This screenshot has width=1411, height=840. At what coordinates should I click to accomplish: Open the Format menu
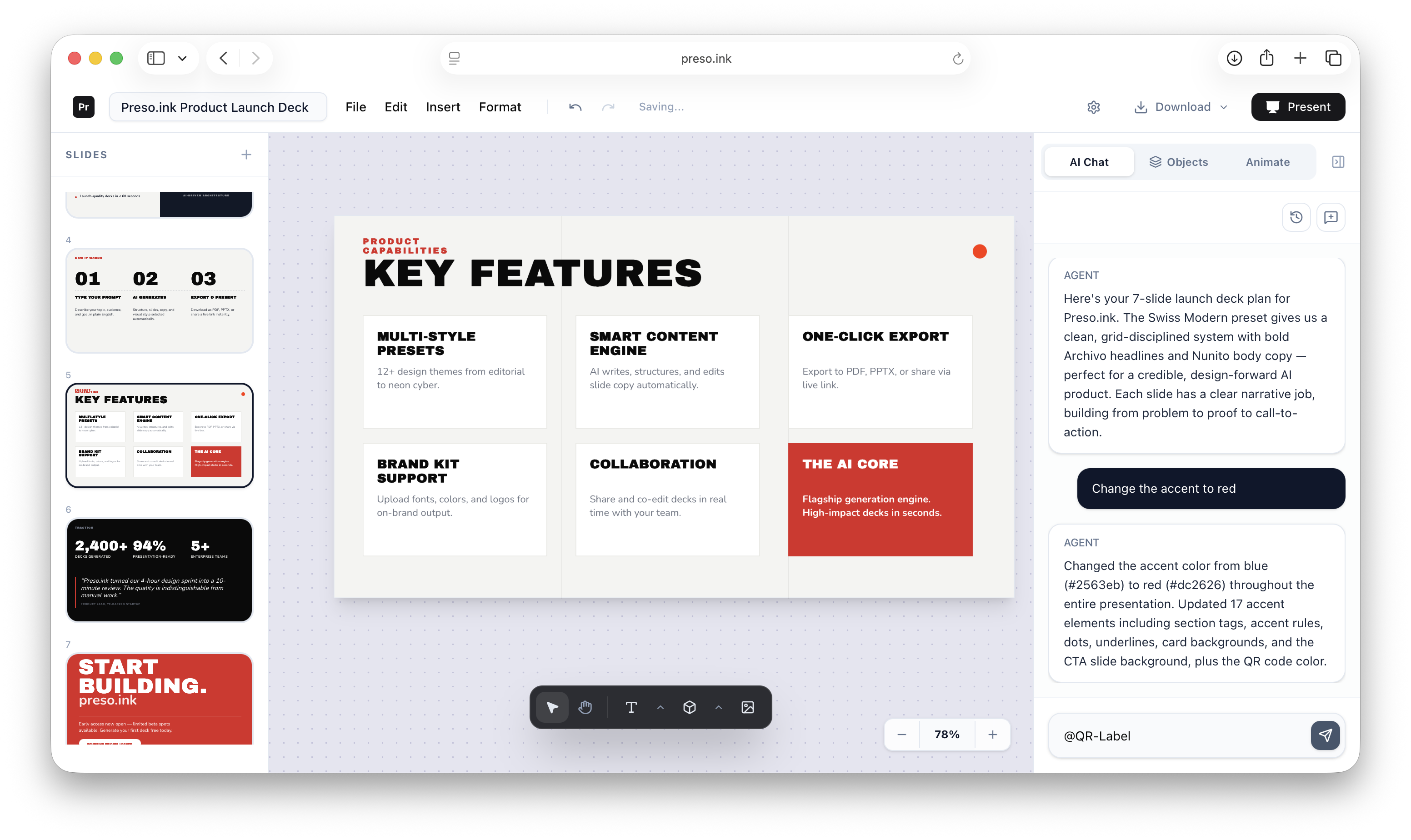500,106
